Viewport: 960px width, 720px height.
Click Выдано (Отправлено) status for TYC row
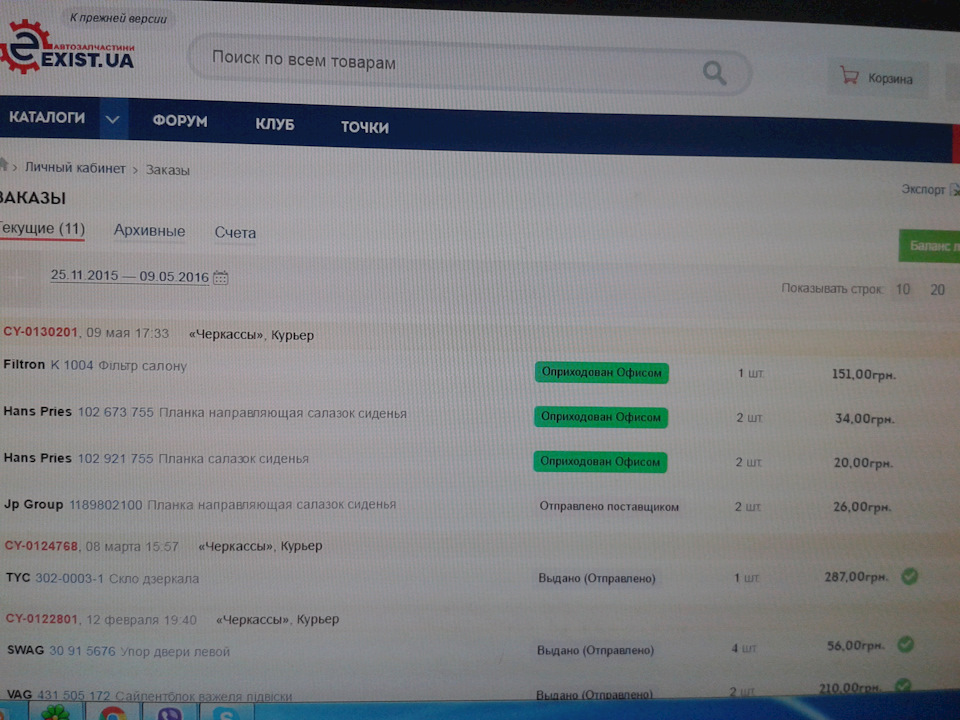coord(597,578)
